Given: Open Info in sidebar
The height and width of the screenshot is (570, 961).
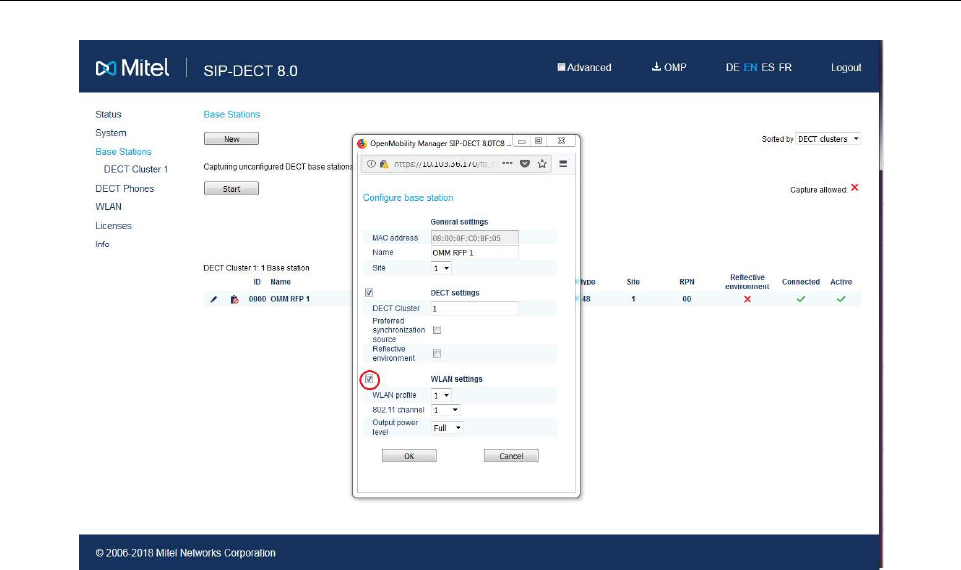Looking at the screenshot, I should 102,244.
